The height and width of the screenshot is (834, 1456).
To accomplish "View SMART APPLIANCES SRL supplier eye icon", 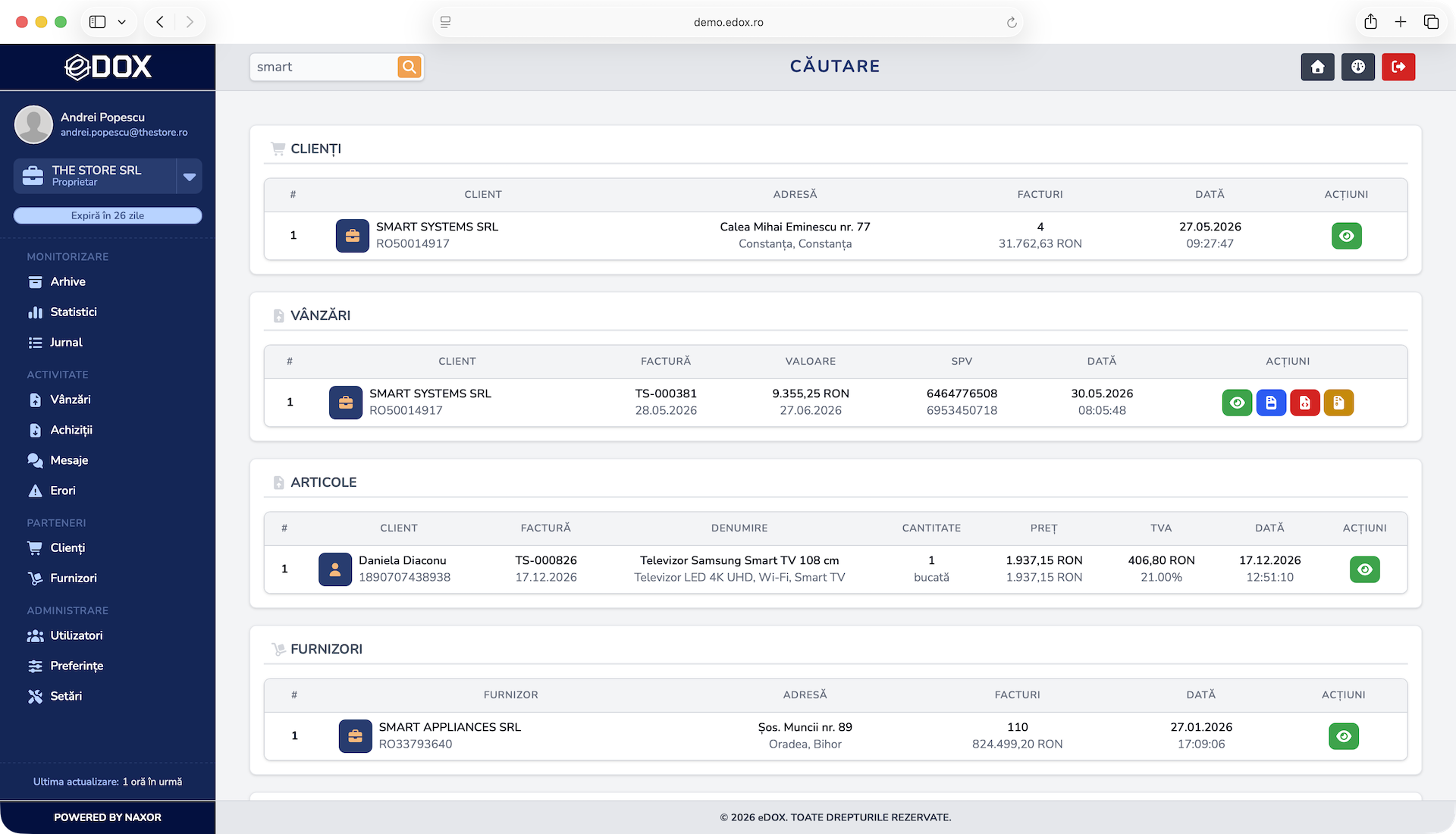I will click(x=1343, y=736).
